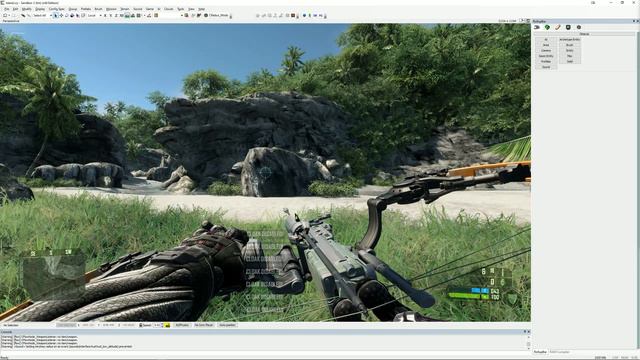Click the Unlink Object icon
The width and height of the screenshot is (640, 360).
[x=29, y=16]
